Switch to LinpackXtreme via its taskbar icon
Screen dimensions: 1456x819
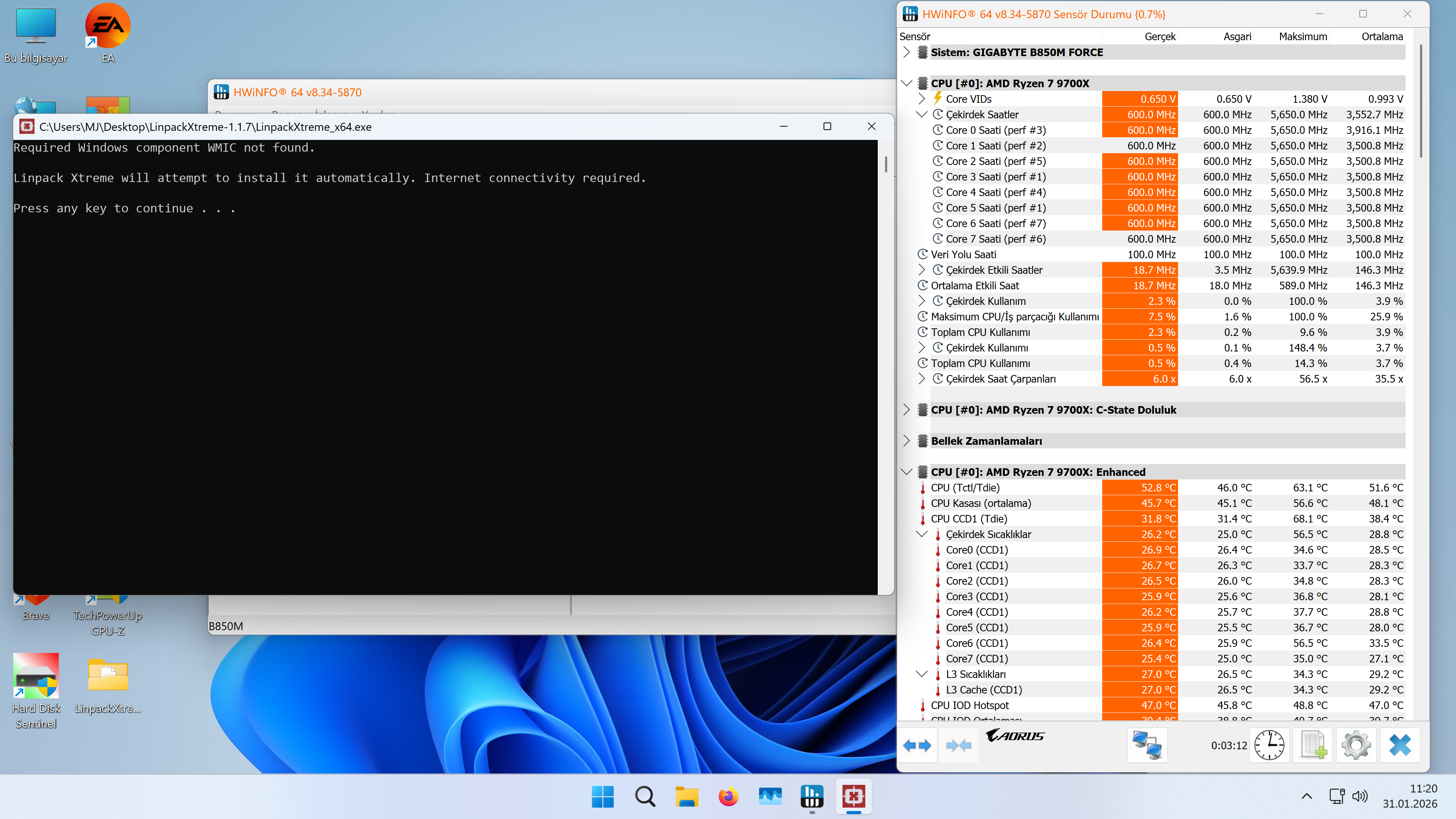(x=854, y=797)
